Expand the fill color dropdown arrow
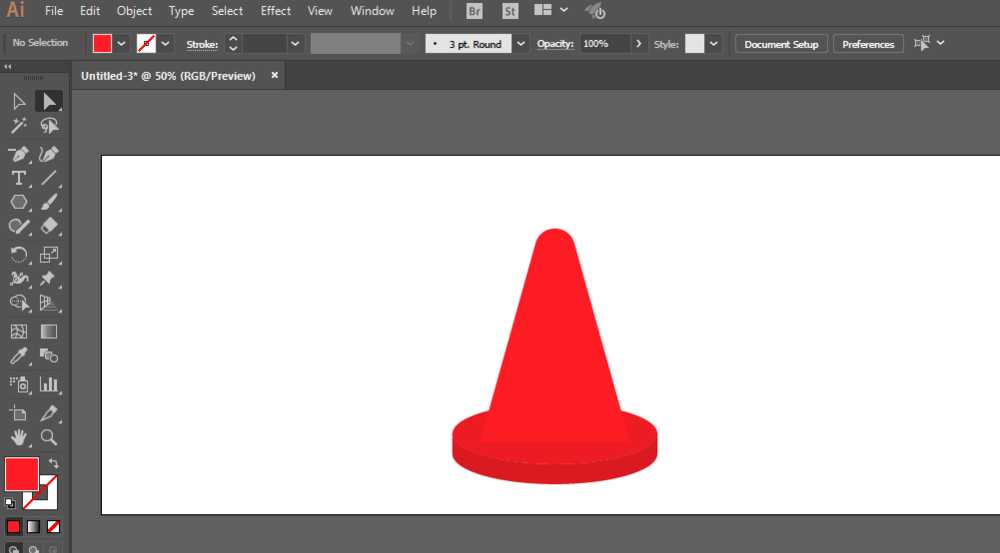 click(121, 44)
